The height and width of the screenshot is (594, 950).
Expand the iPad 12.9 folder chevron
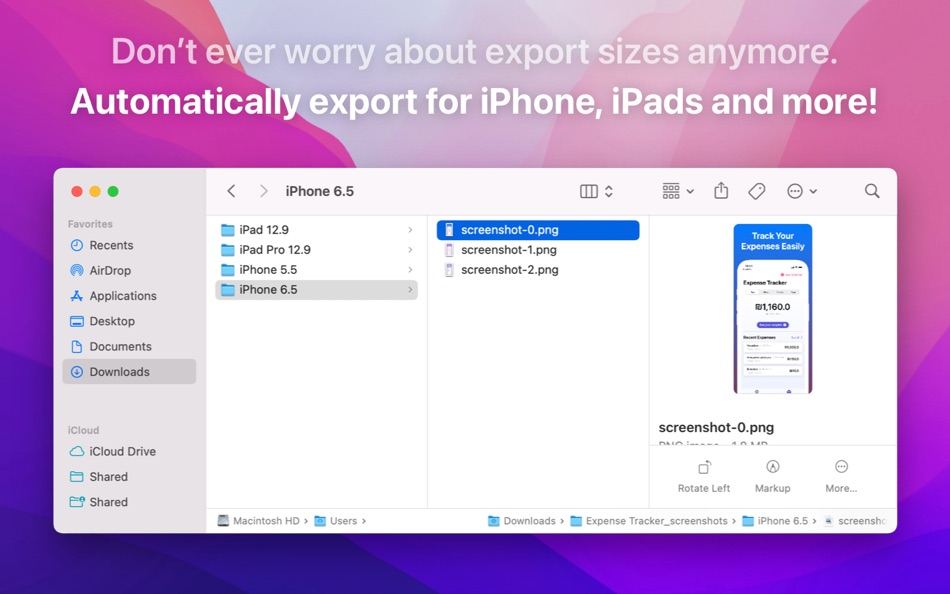coord(410,230)
